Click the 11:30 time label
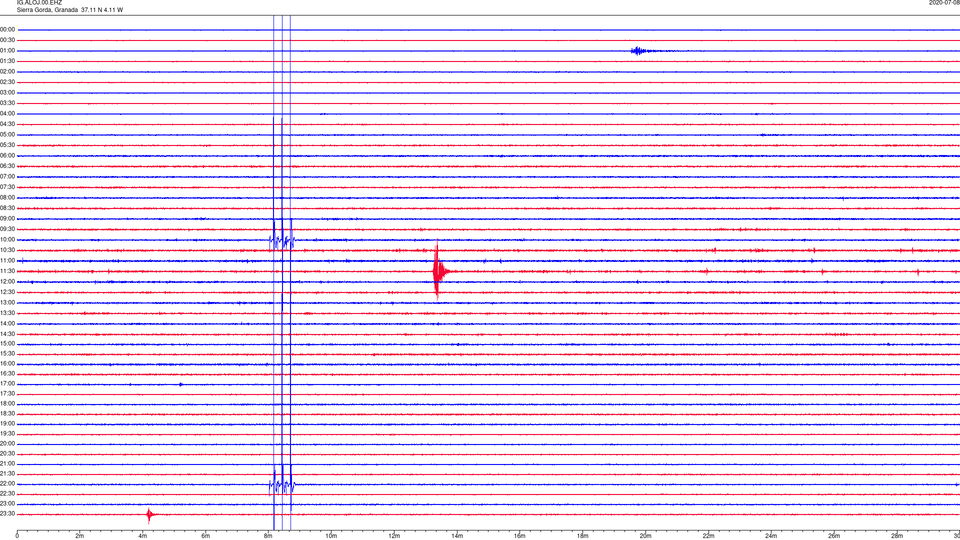 8,271
